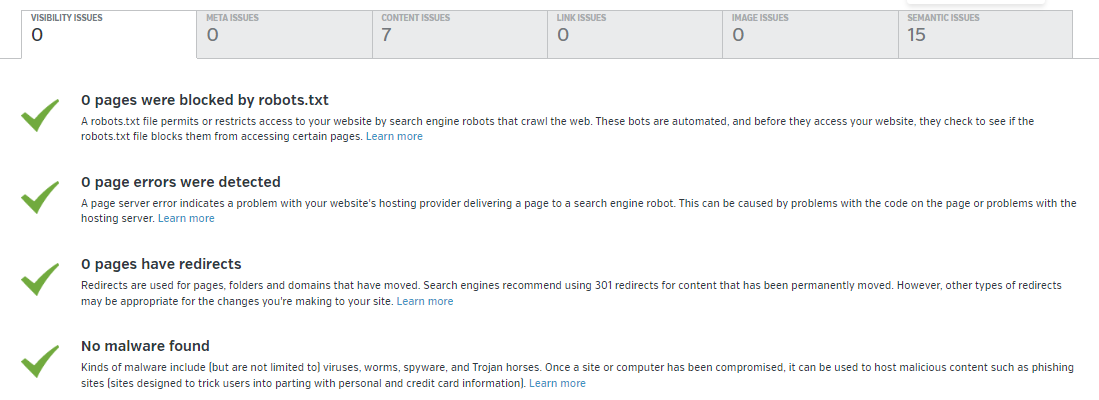Click the malware green checkmark icon
This screenshot has width=1099, height=400.
coord(41,361)
